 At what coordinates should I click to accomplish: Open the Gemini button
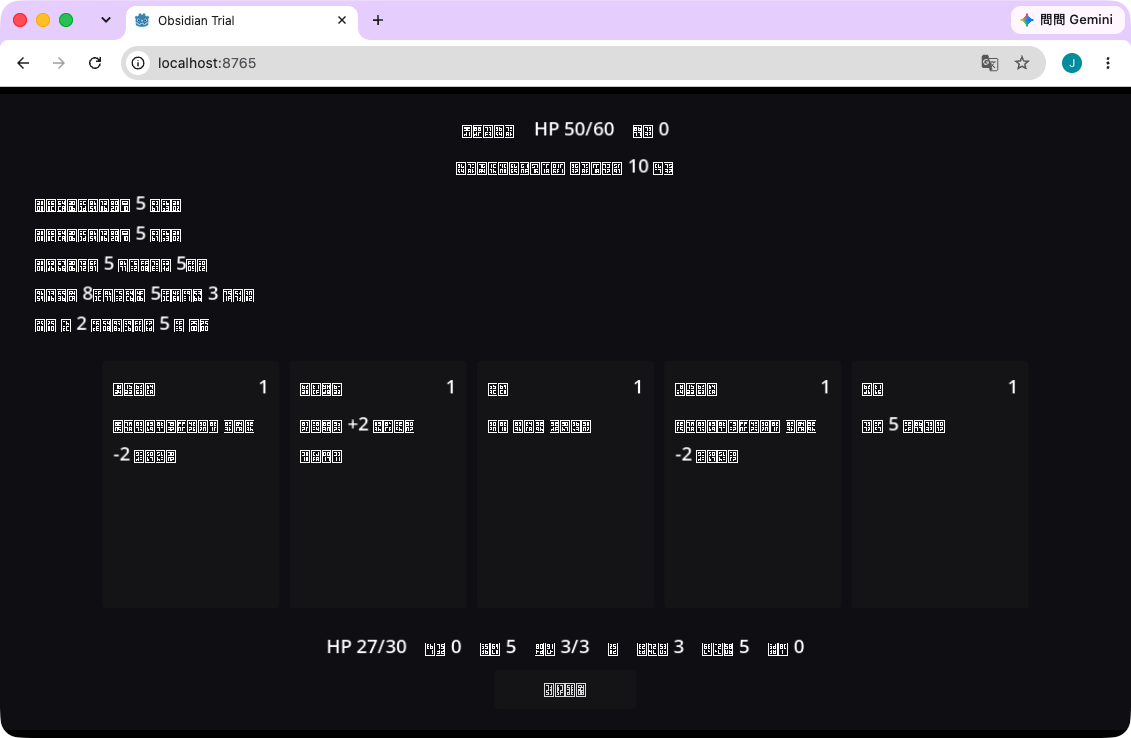click(x=1068, y=20)
